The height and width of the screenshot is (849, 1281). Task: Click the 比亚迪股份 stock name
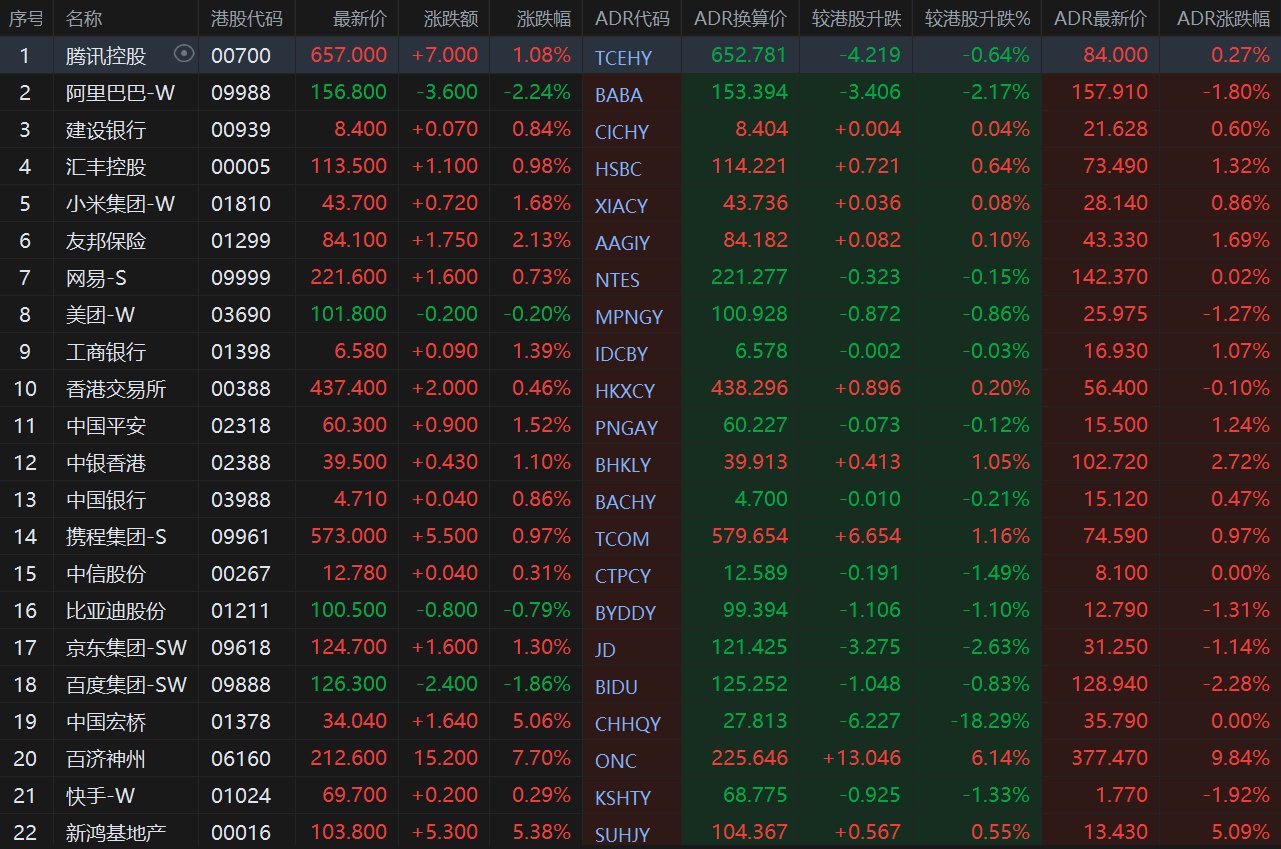click(116, 610)
